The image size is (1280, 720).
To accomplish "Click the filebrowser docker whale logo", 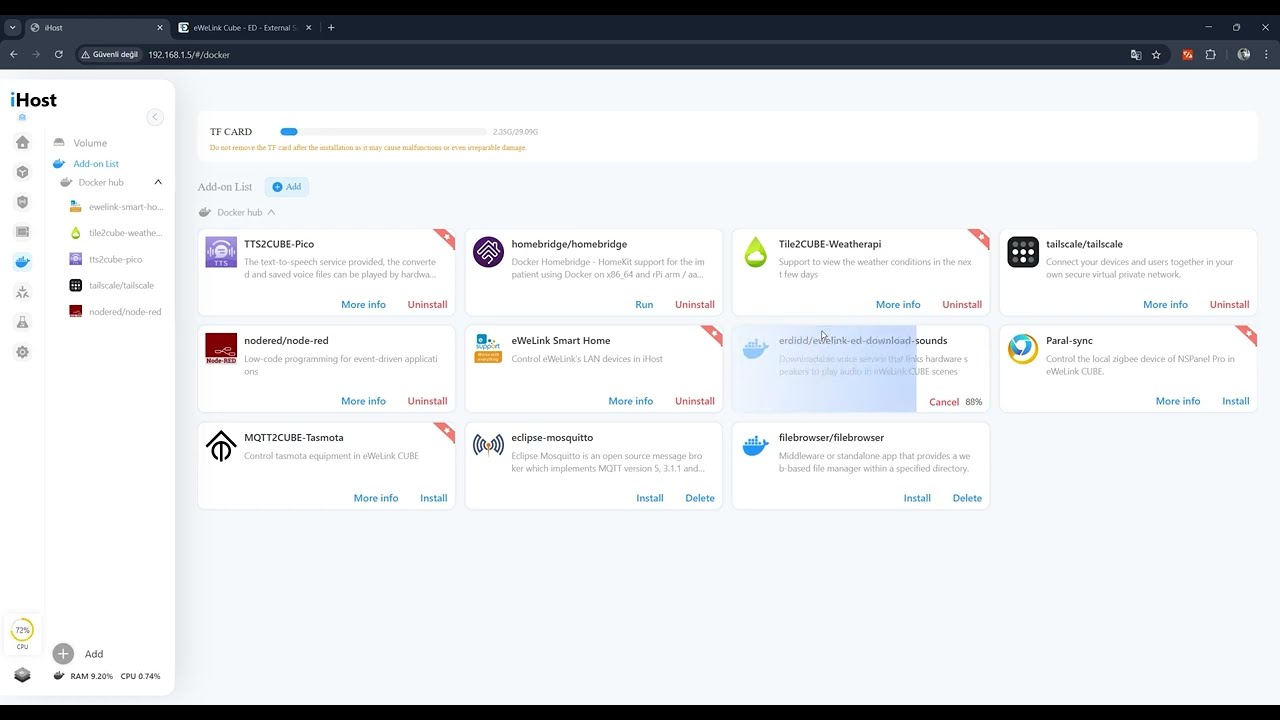I will tap(755, 446).
